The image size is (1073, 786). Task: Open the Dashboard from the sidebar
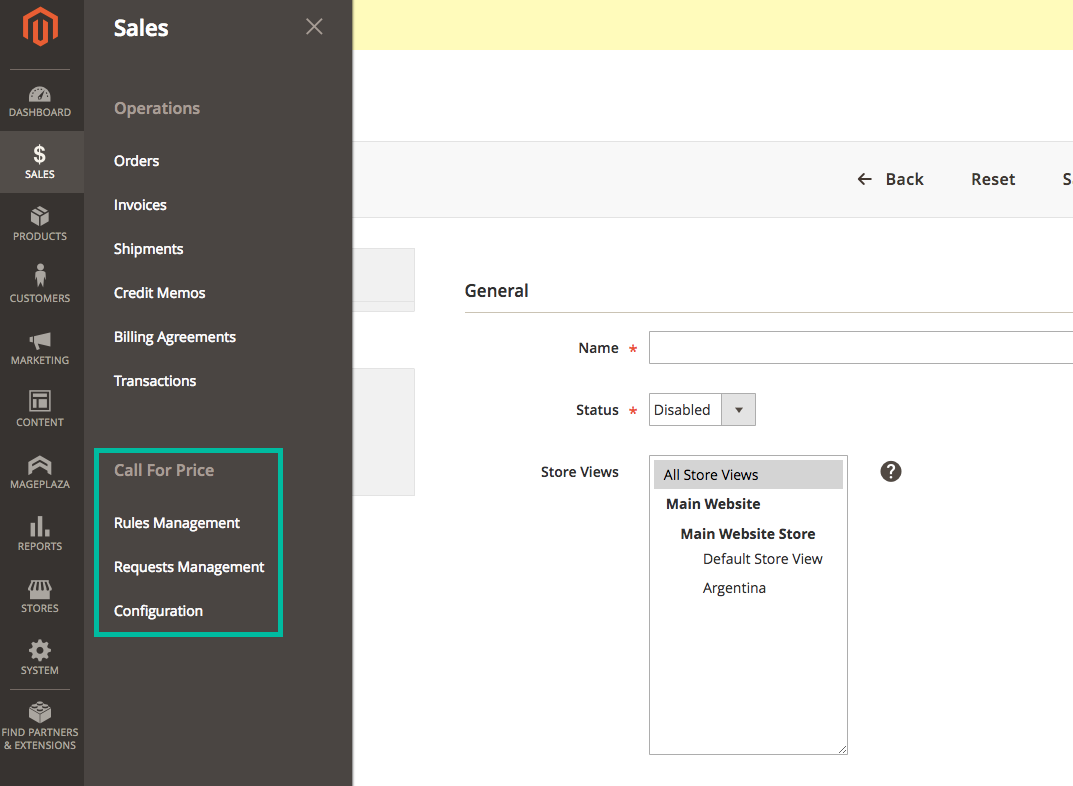40,100
